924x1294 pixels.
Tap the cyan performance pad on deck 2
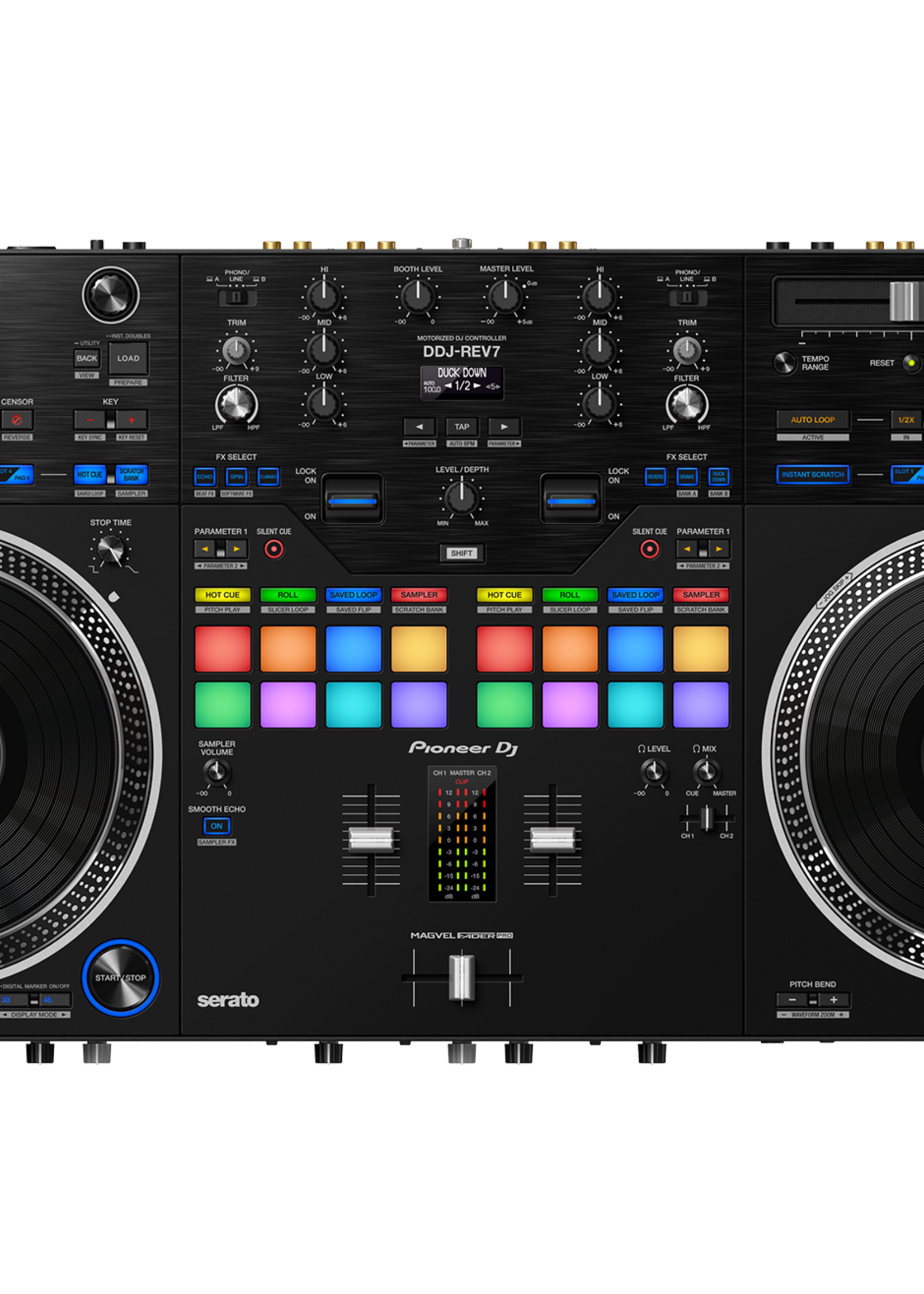point(635,704)
